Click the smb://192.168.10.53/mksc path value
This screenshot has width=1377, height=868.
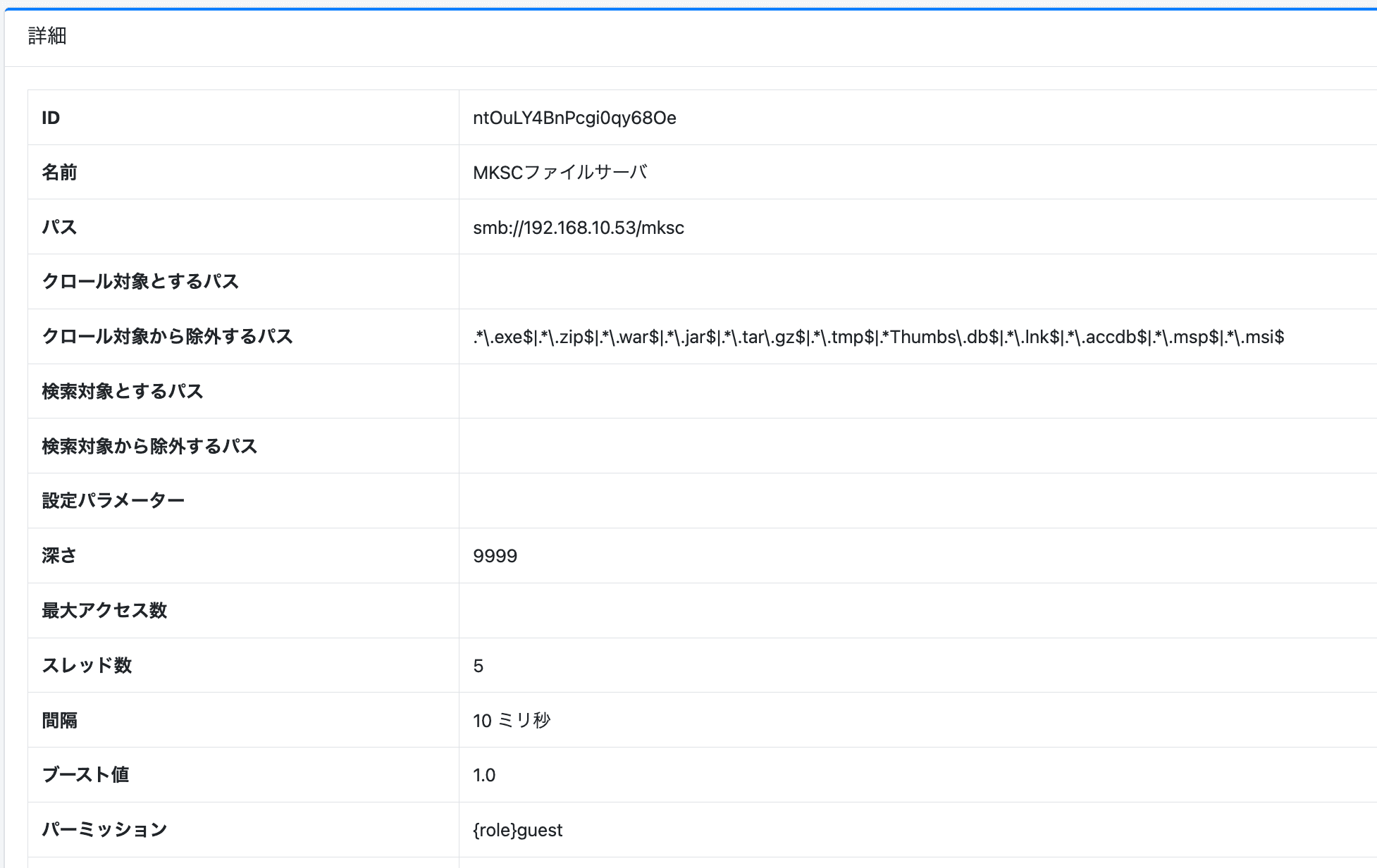(x=578, y=228)
